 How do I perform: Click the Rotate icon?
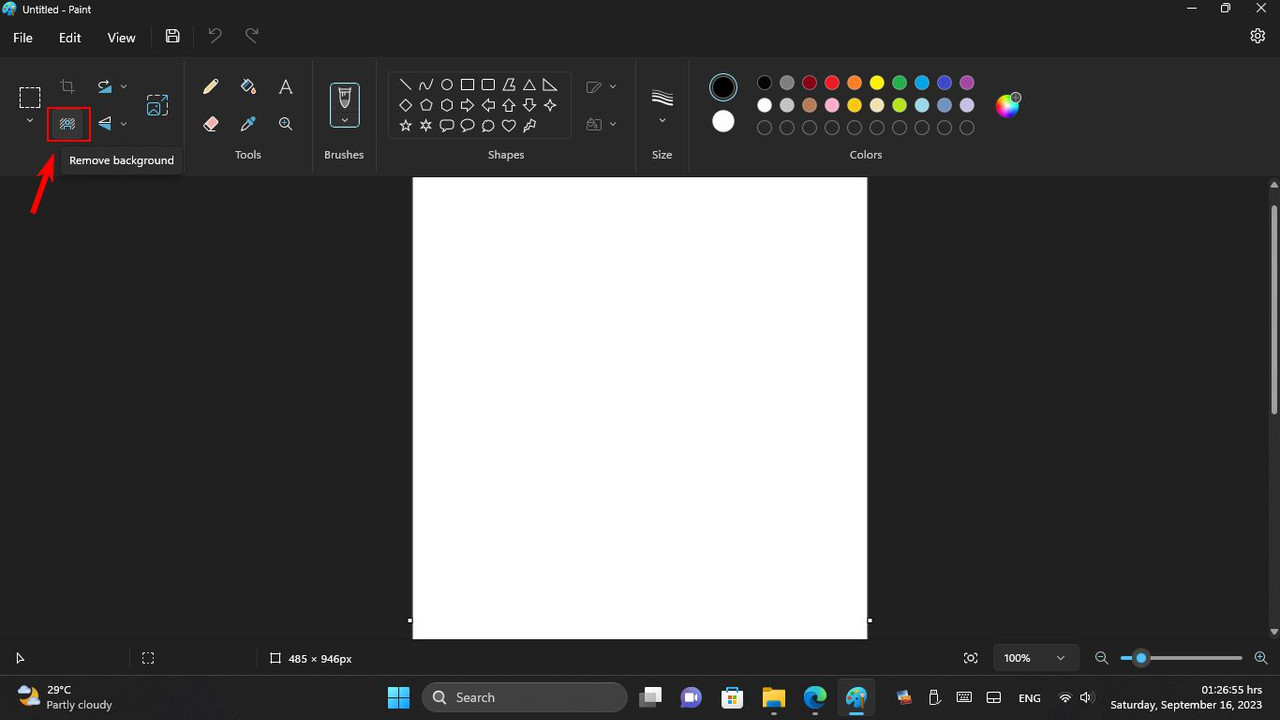(104, 87)
